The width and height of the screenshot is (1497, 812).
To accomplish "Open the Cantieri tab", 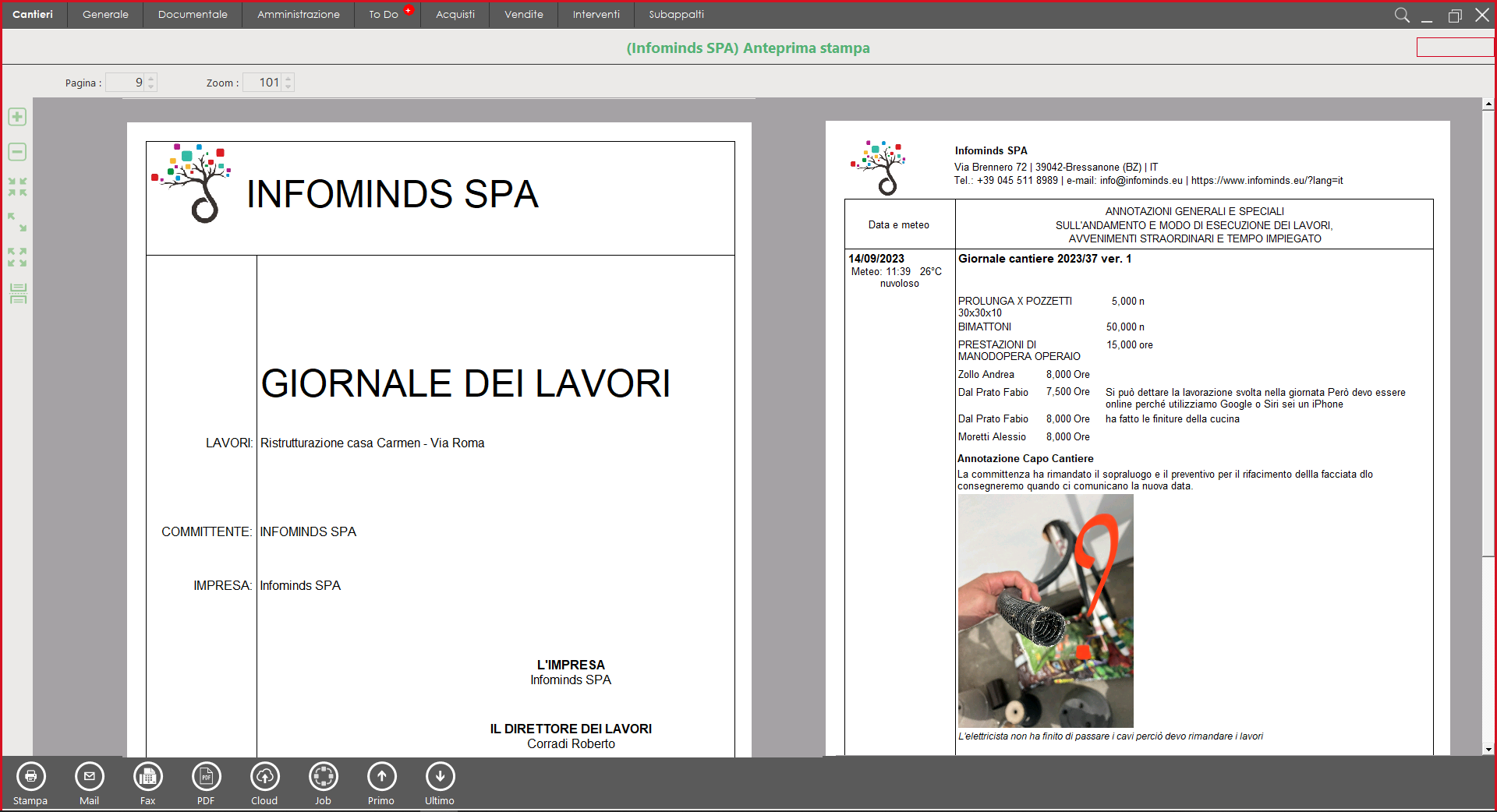I will (33, 14).
